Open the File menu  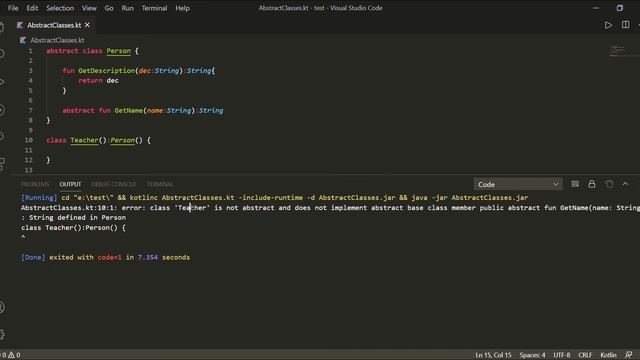13,8
